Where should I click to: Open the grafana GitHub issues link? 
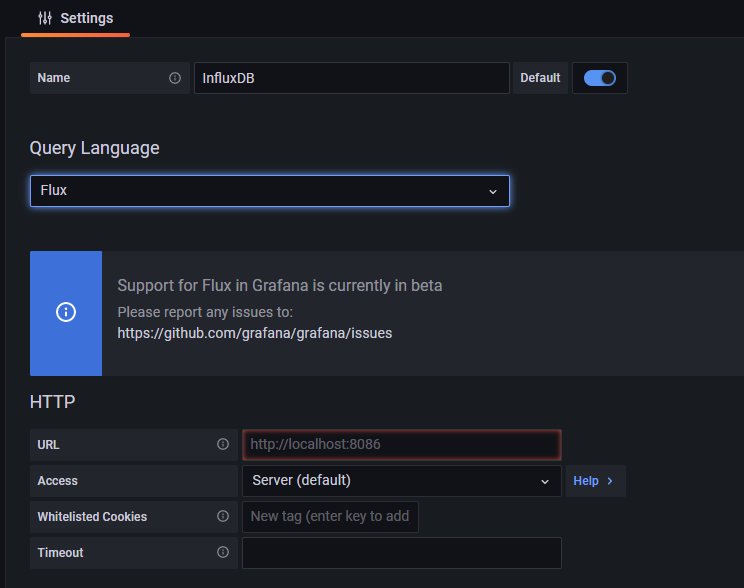pos(255,333)
